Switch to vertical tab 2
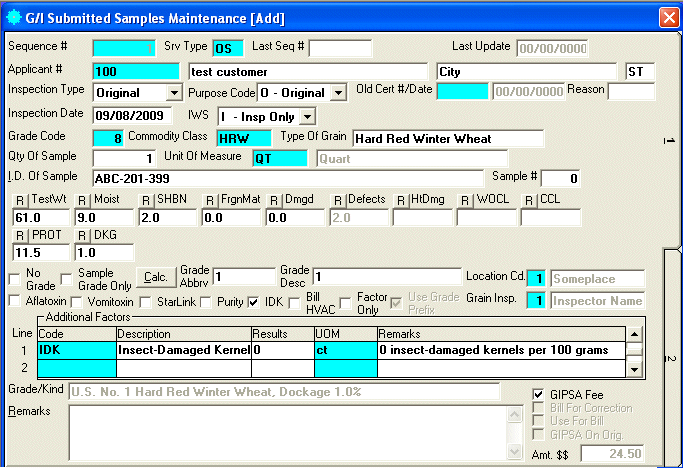Image resolution: width=683 pixels, height=468 pixels. tap(671, 358)
